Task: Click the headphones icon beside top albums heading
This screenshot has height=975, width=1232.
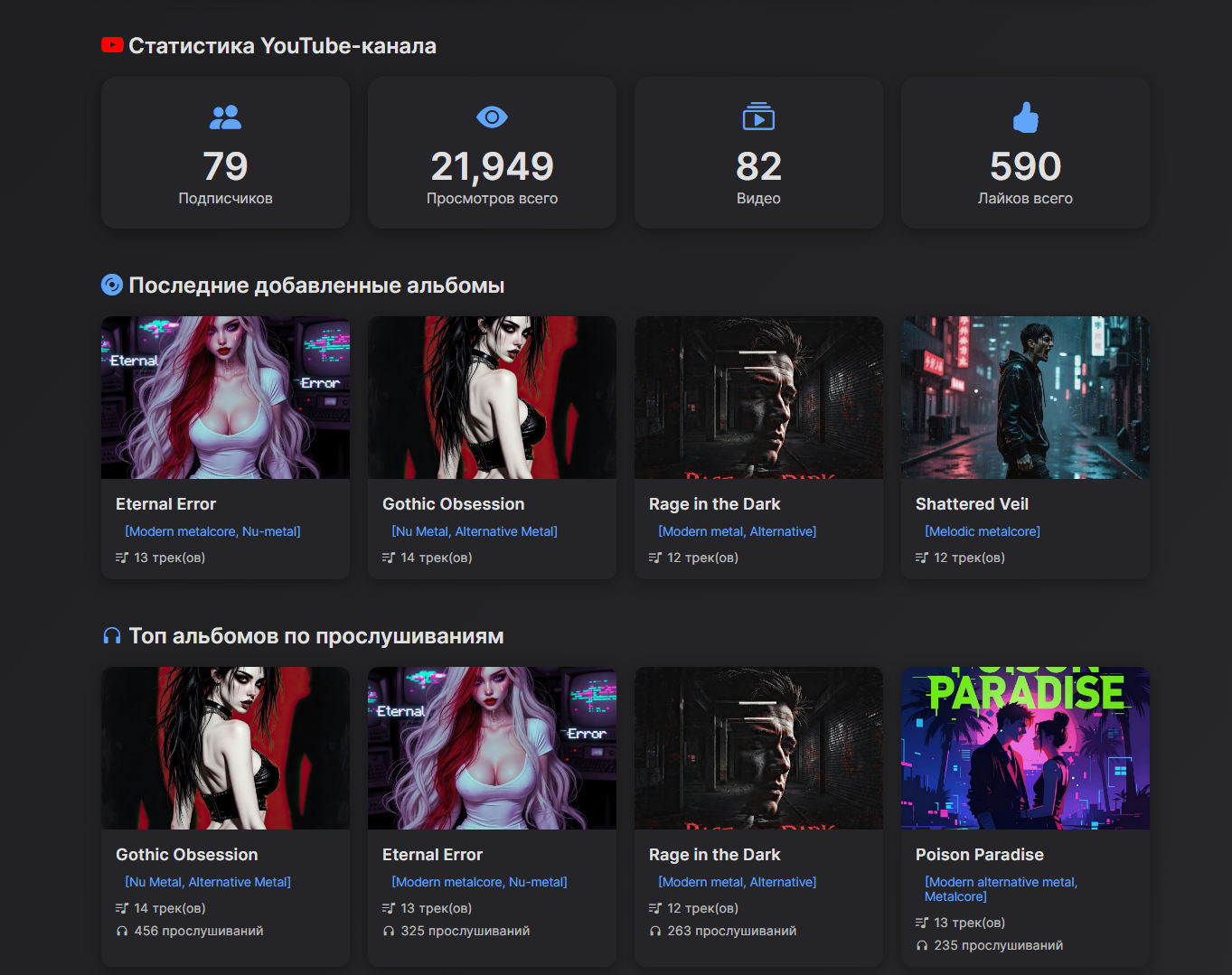Action: (111, 636)
